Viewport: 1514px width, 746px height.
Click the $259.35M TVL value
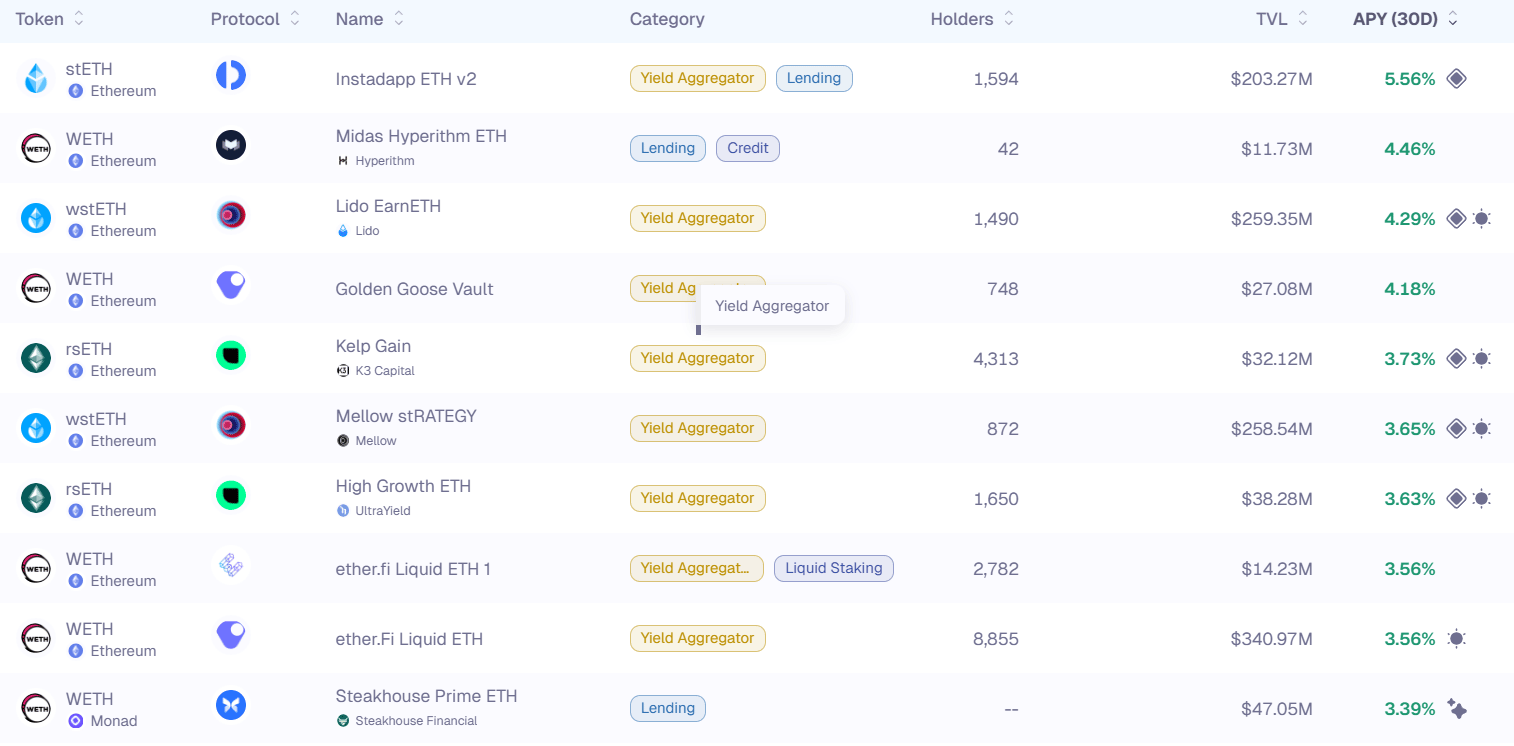[1272, 219]
